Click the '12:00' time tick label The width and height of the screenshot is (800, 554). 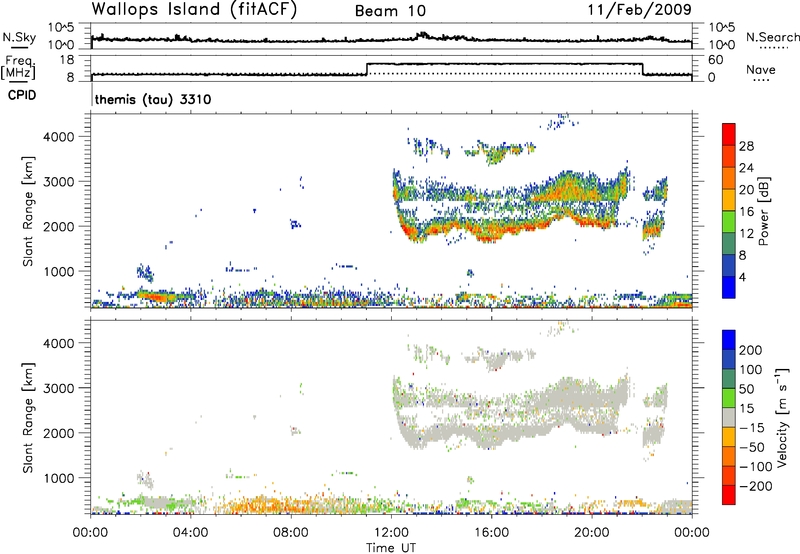[391, 533]
